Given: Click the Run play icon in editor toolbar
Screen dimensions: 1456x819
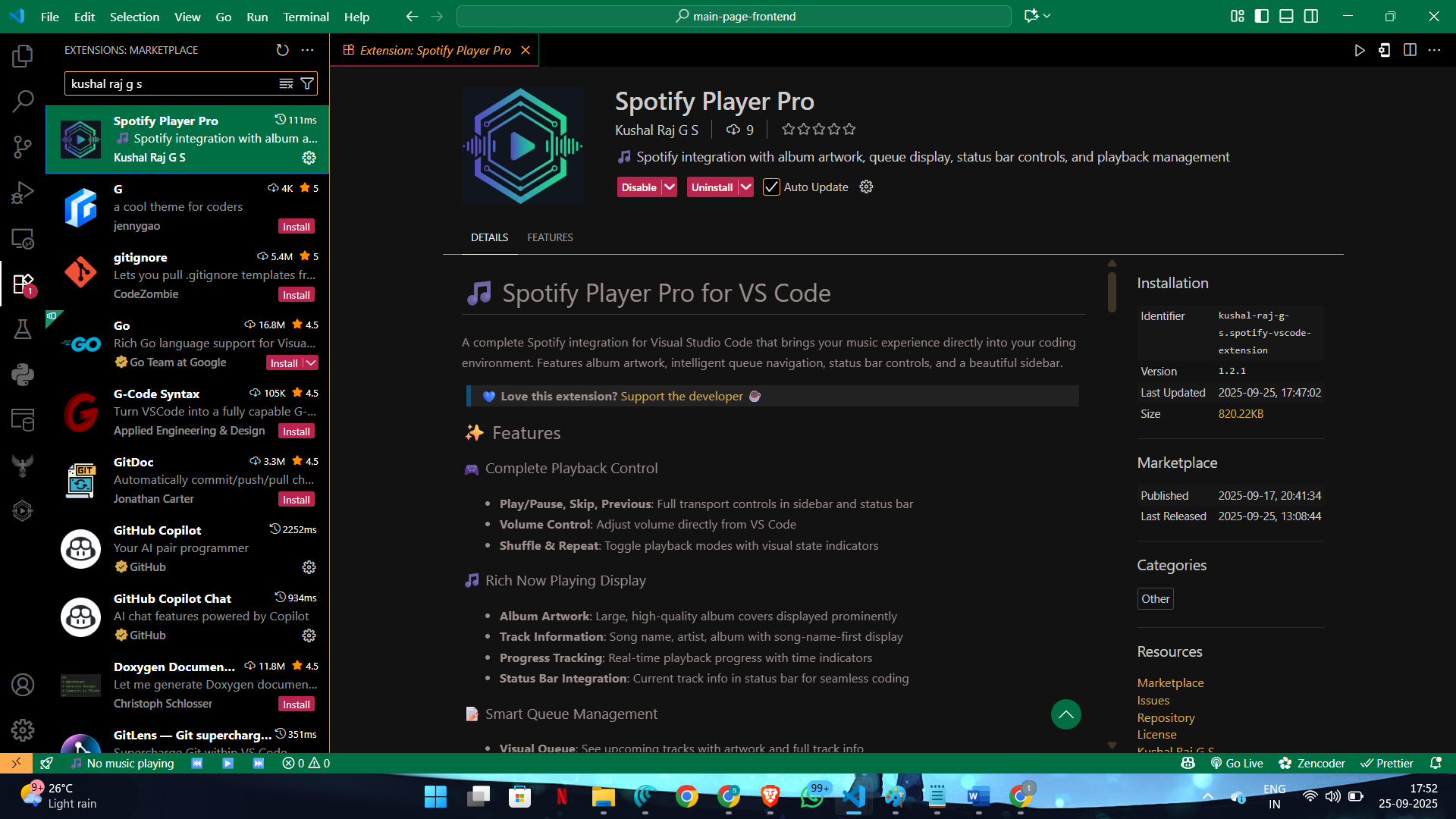Looking at the screenshot, I should point(1360,50).
